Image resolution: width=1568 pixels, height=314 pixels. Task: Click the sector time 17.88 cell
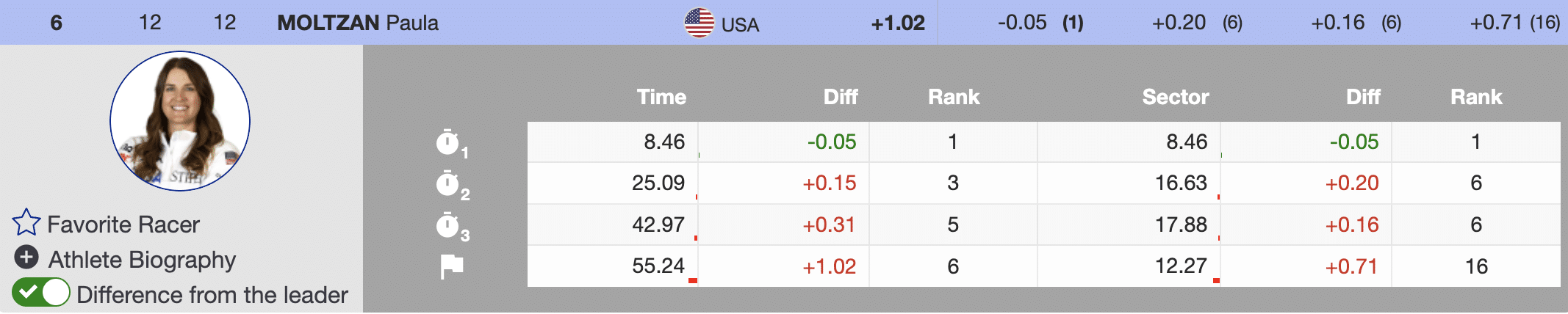1181,224
